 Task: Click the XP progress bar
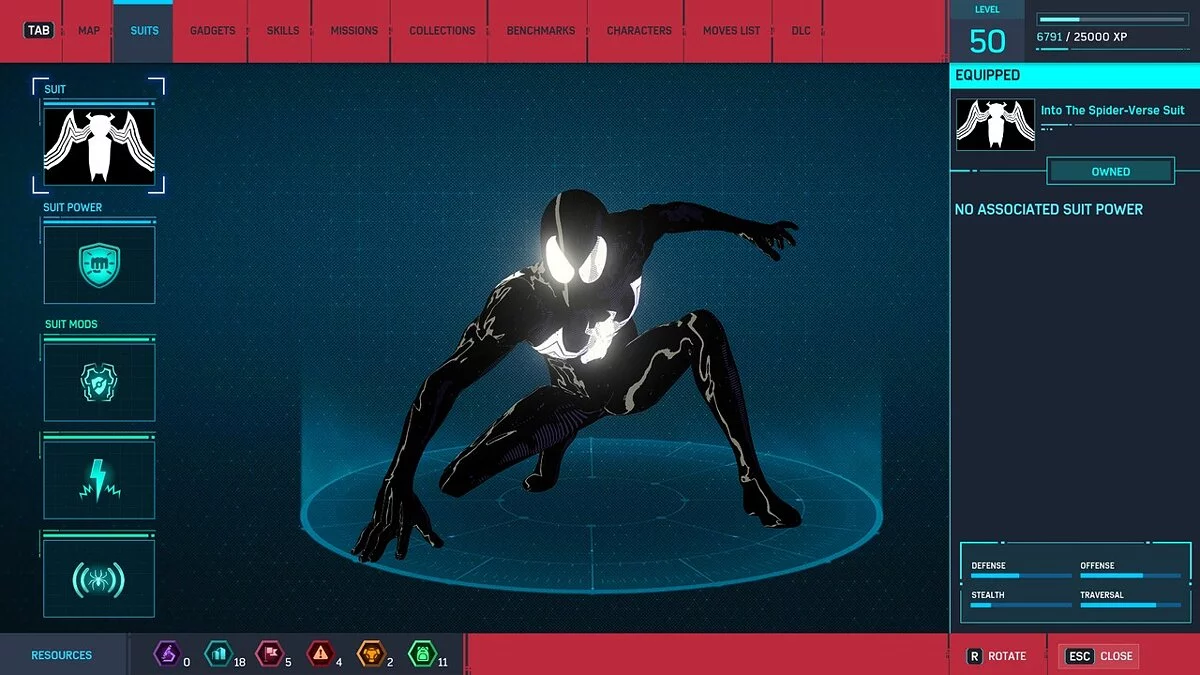pos(1113,19)
